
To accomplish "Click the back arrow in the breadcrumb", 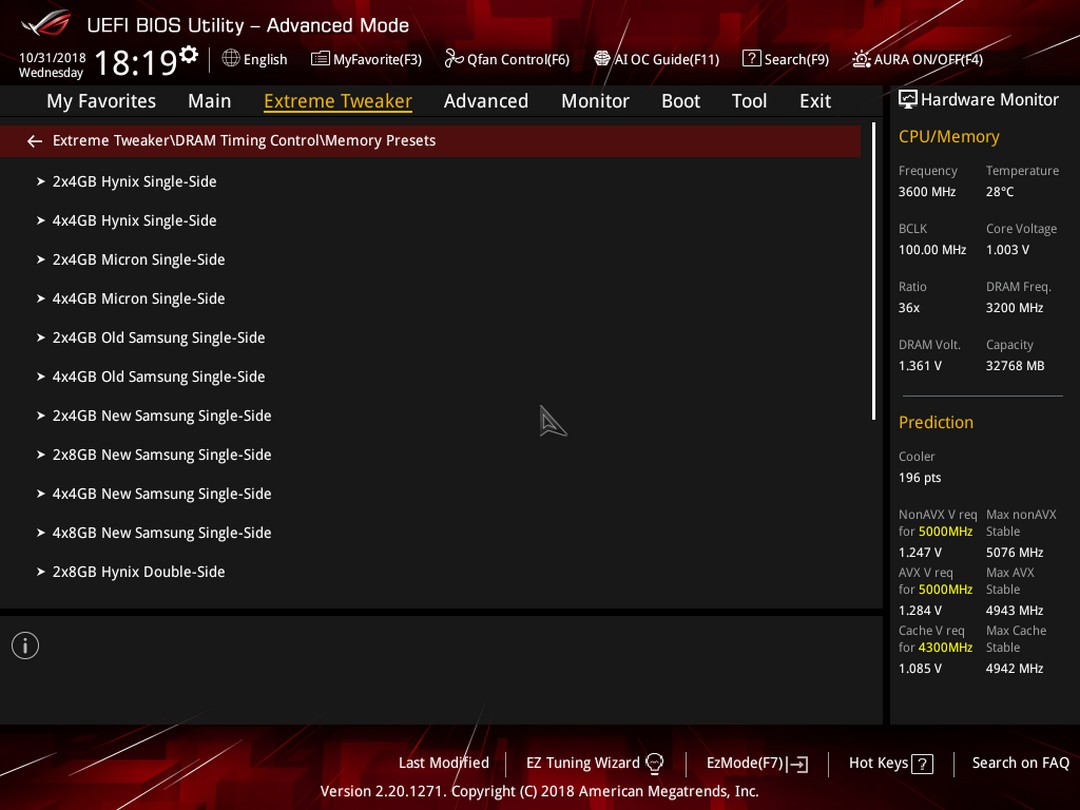I will click(x=34, y=141).
